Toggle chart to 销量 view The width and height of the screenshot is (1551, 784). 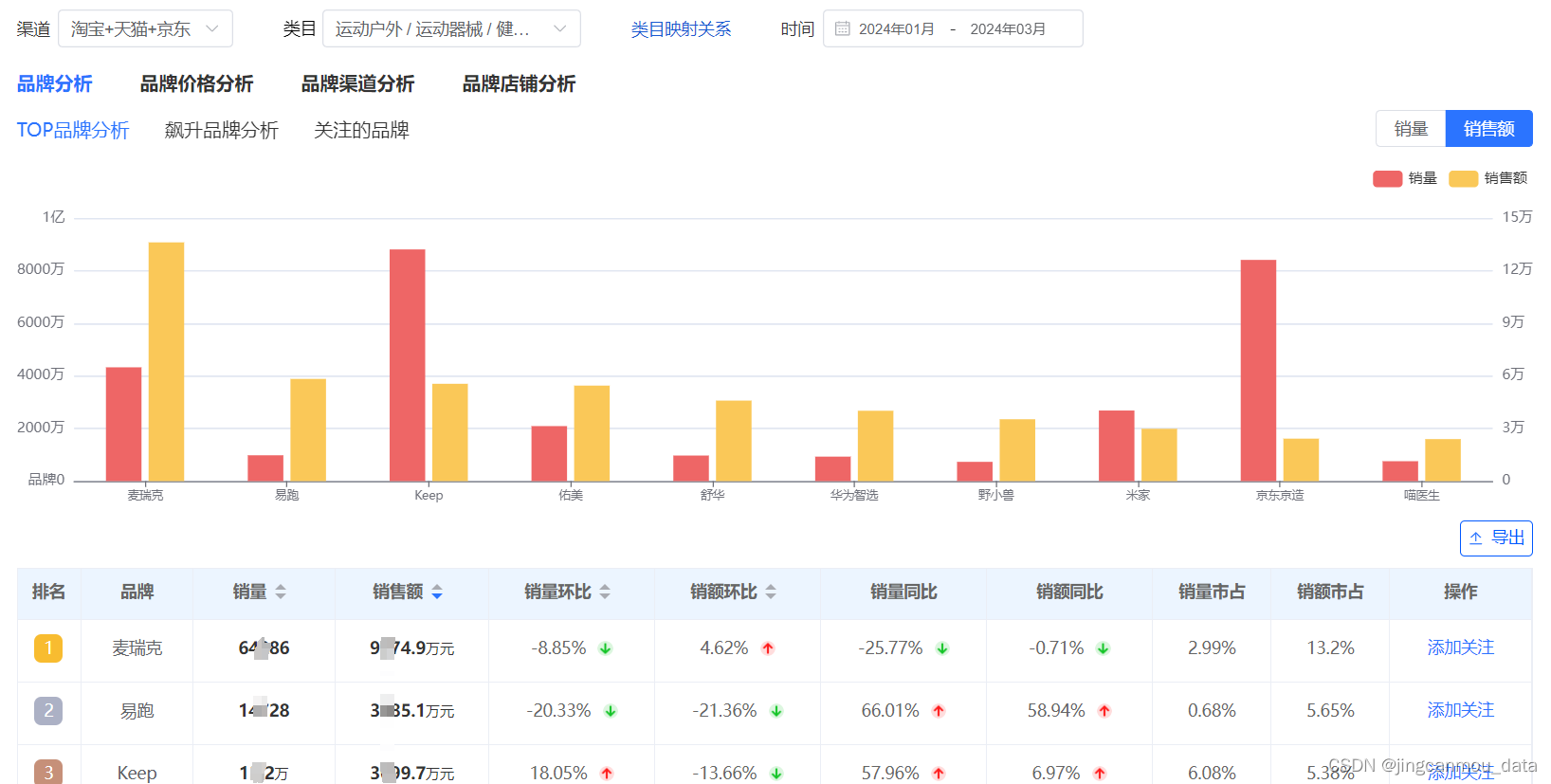[x=1411, y=129]
